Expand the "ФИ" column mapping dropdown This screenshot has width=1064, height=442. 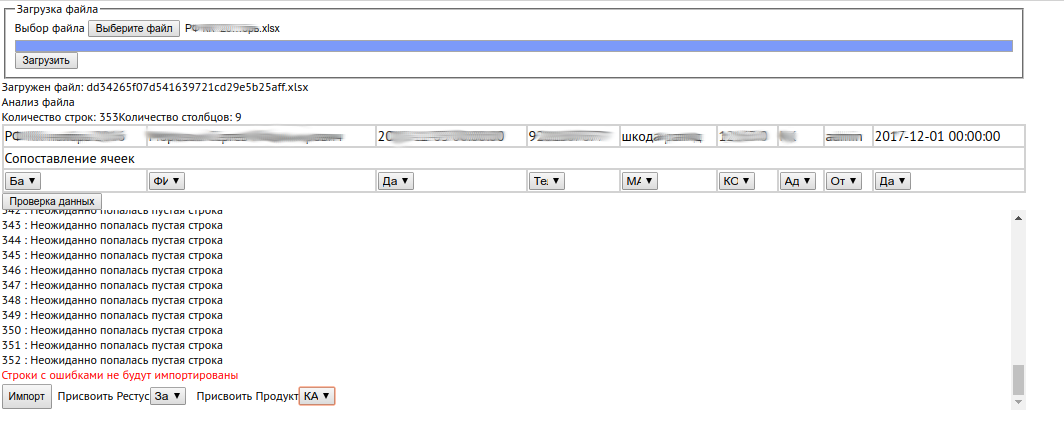click(x=166, y=181)
